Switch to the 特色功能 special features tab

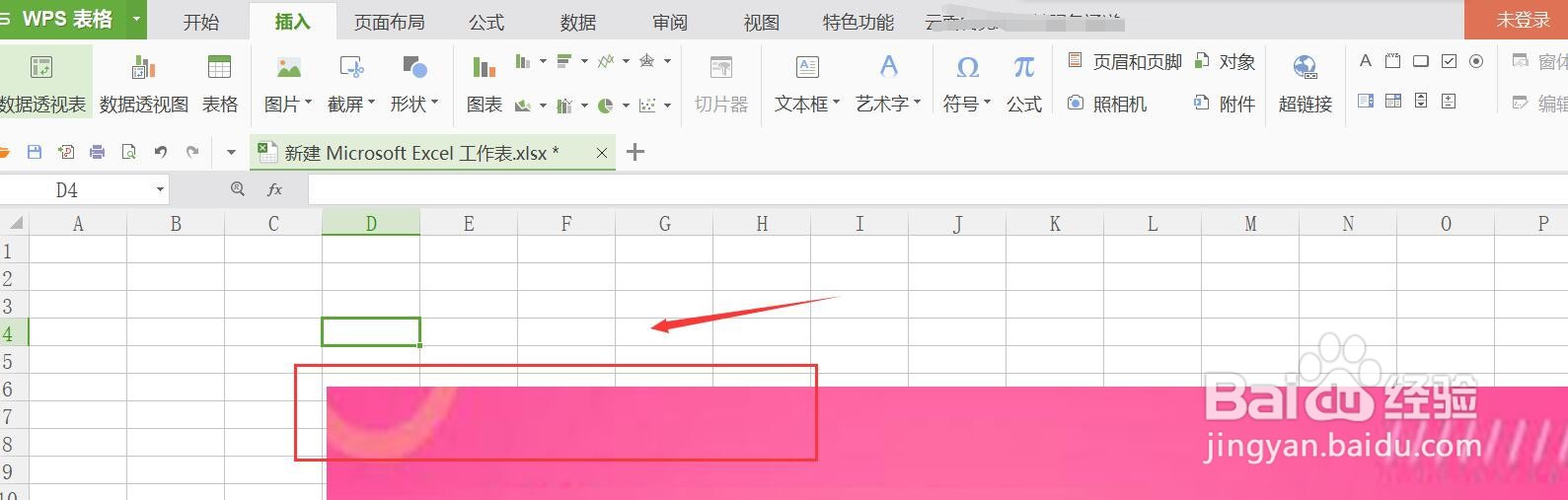pyautogui.click(x=859, y=22)
